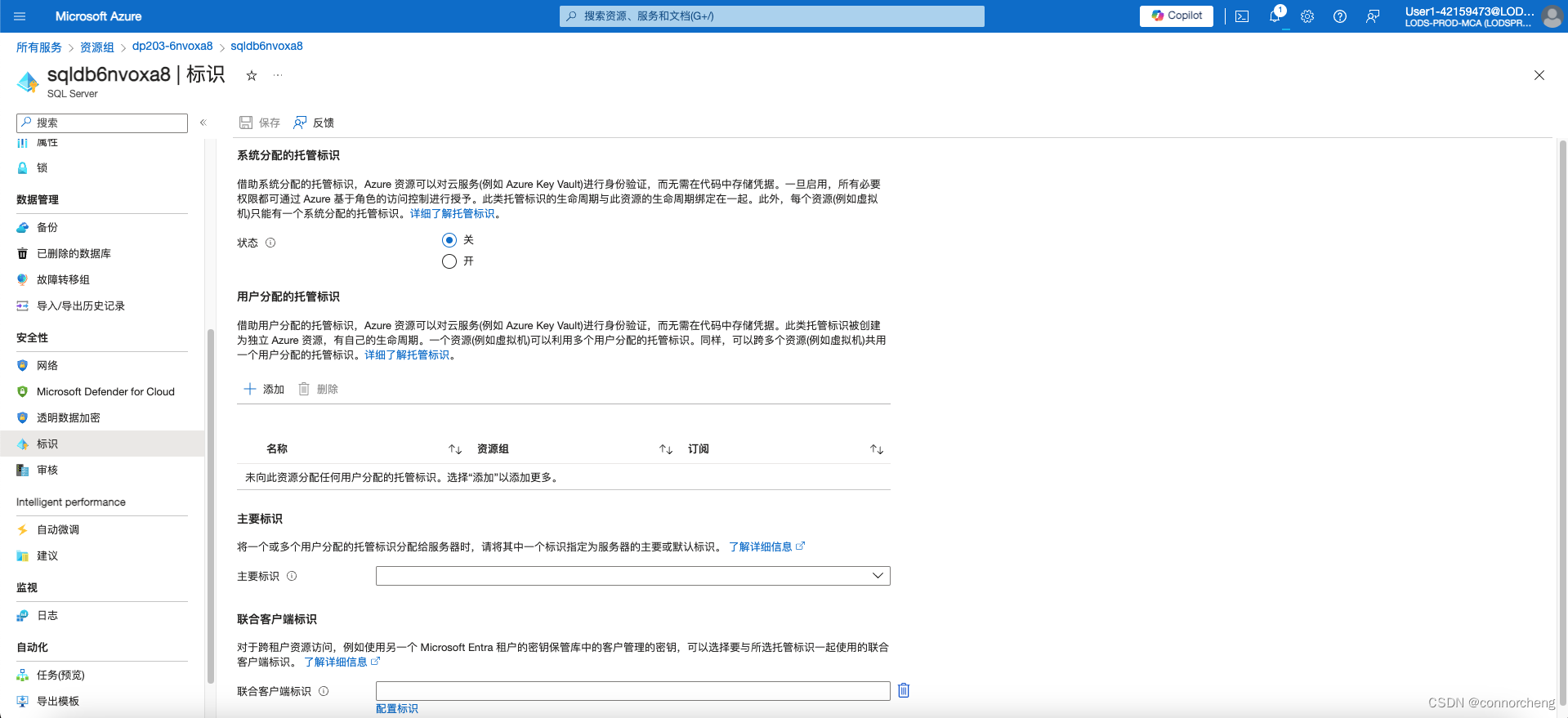Open the notifications bell
Image resolution: width=1568 pixels, height=718 pixels.
(x=1275, y=16)
